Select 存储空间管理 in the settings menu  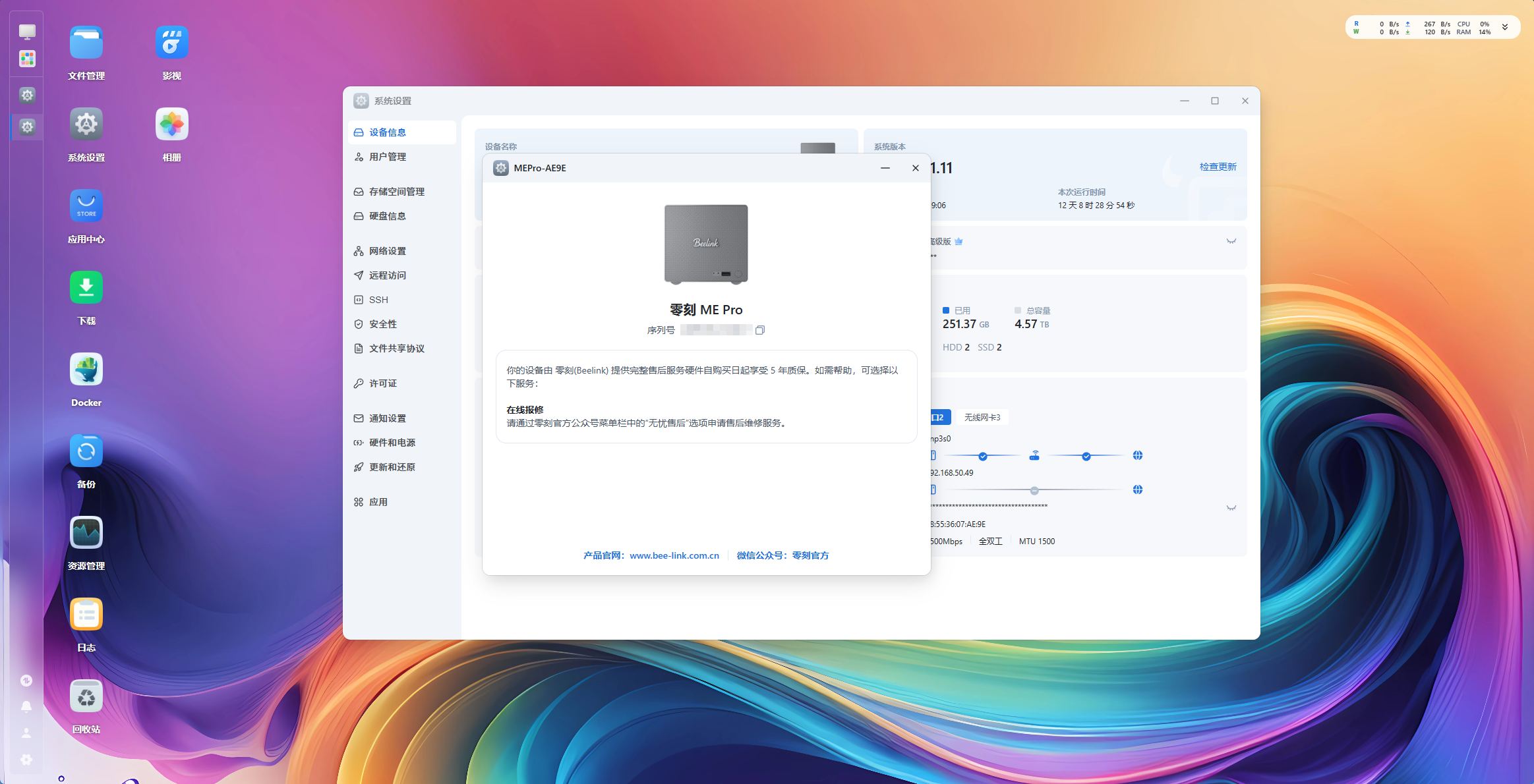(395, 191)
